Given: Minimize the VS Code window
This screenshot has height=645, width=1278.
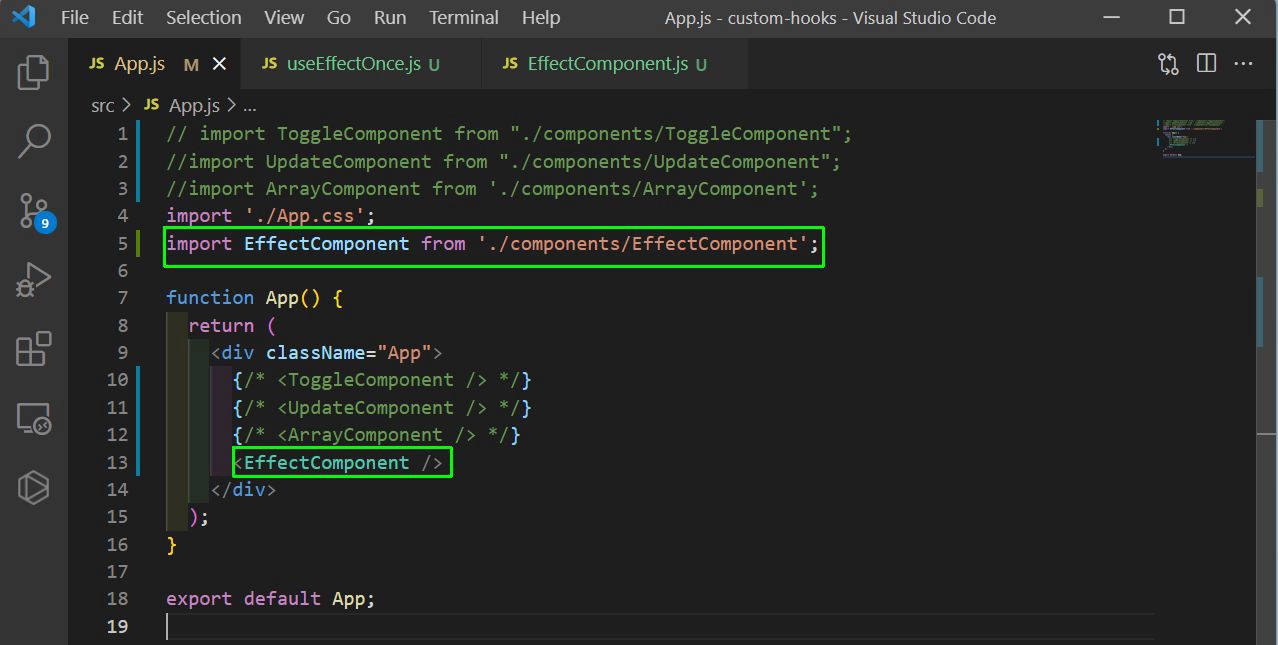Looking at the screenshot, I should pos(1113,17).
